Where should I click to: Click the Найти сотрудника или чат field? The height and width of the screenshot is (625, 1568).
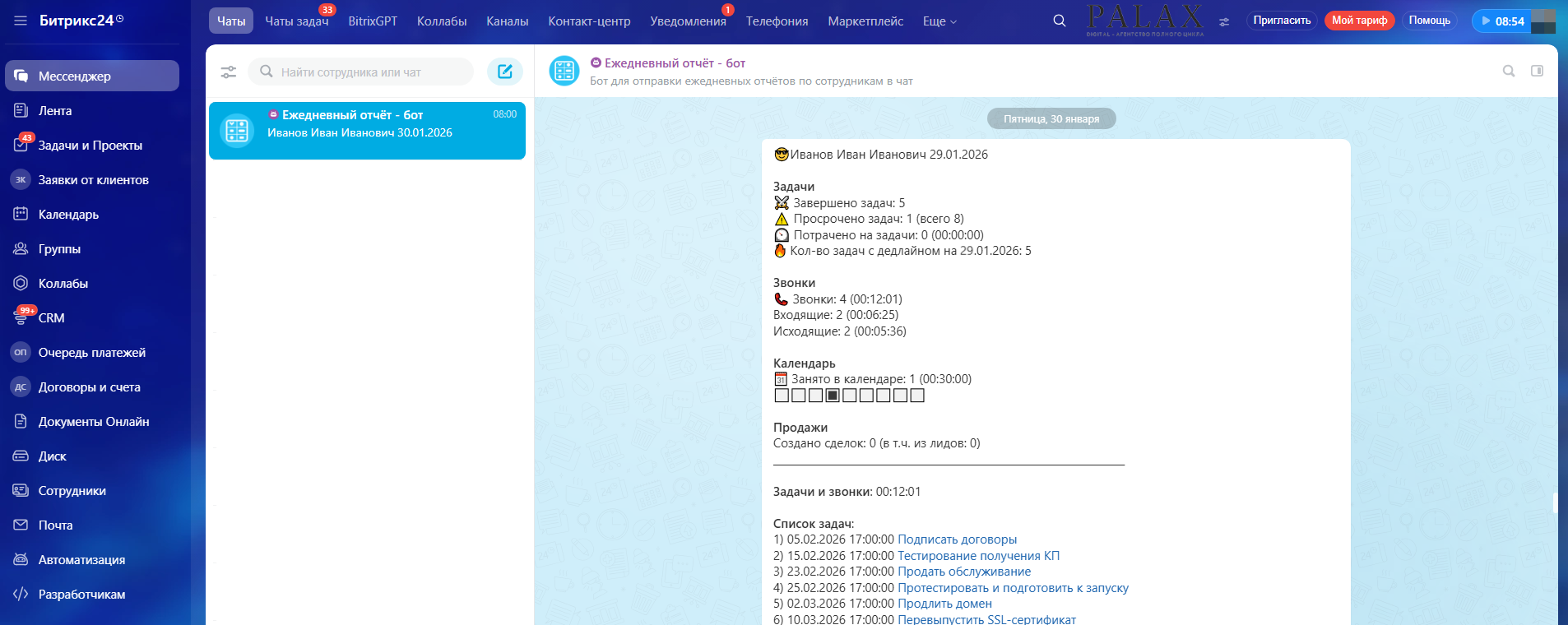pos(360,72)
